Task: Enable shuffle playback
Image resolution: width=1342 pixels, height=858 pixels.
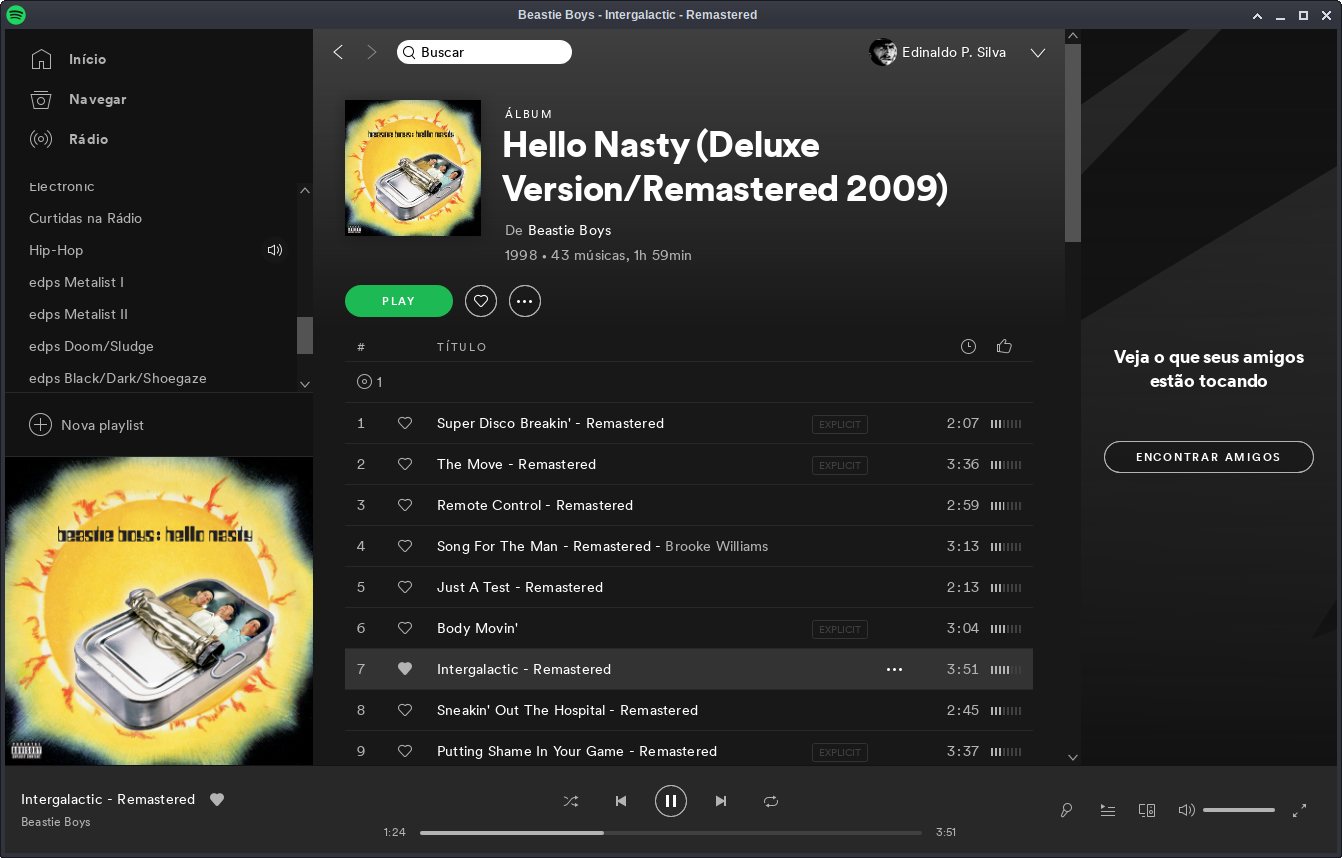Action: pos(571,801)
